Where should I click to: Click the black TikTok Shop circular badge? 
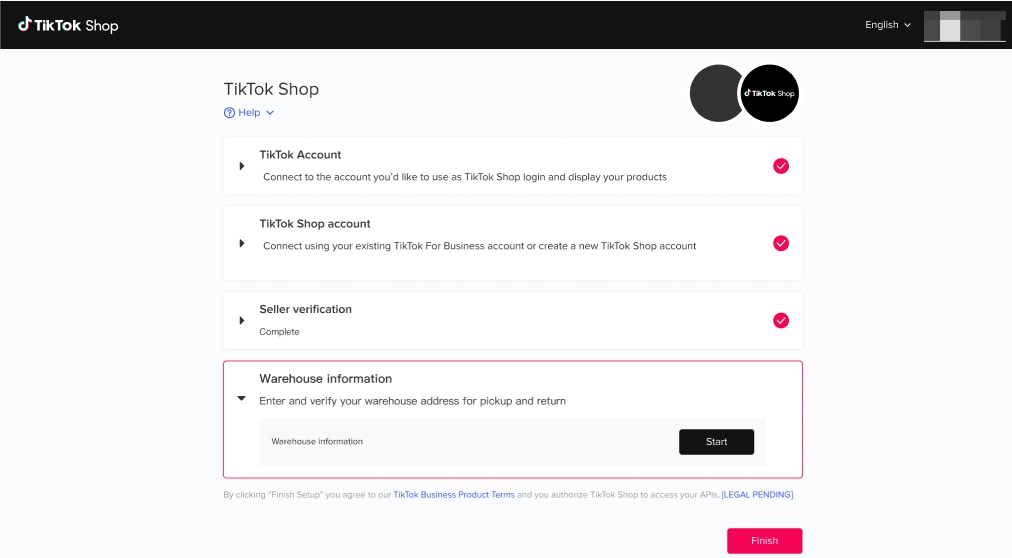[769, 93]
